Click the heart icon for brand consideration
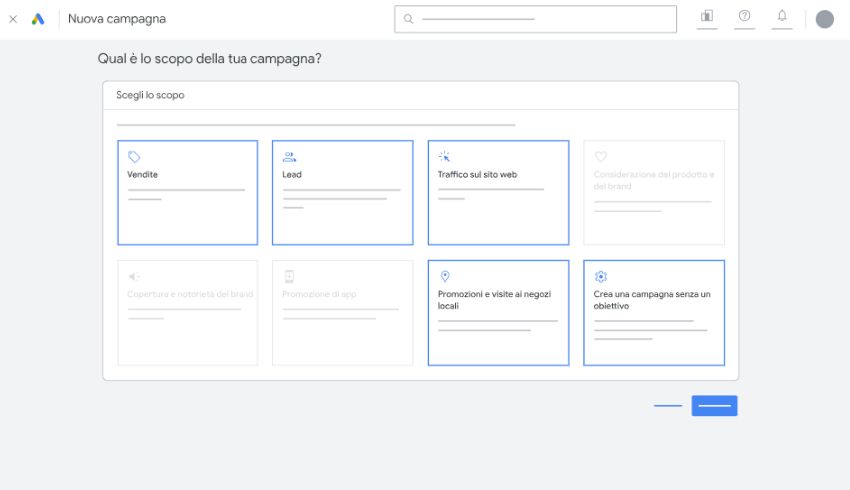 [601, 157]
